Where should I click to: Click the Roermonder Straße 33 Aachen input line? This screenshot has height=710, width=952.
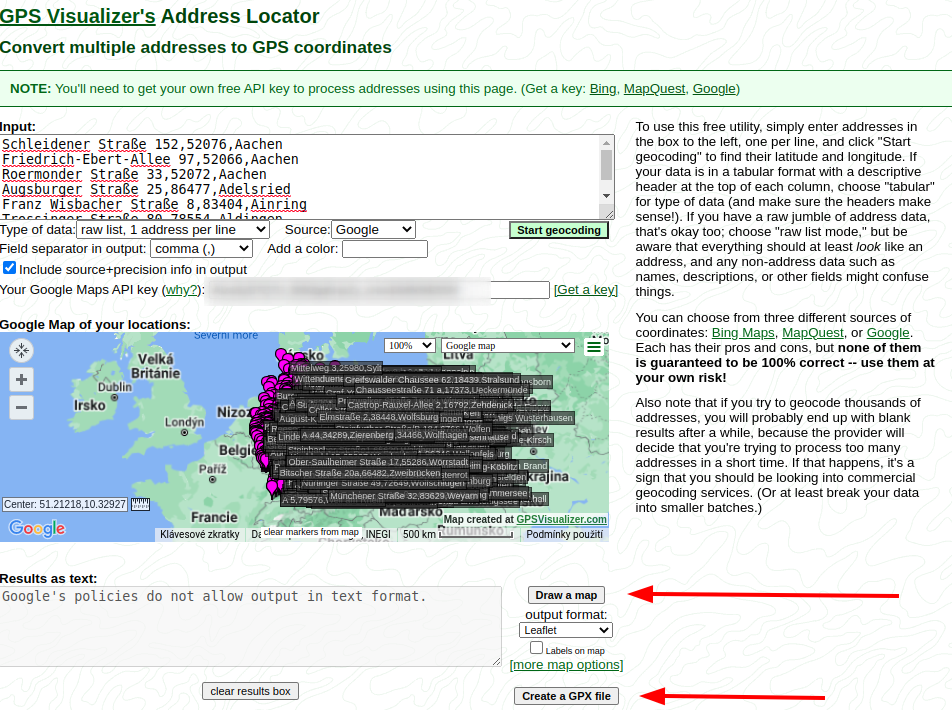pyautogui.click(x=134, y=174)
